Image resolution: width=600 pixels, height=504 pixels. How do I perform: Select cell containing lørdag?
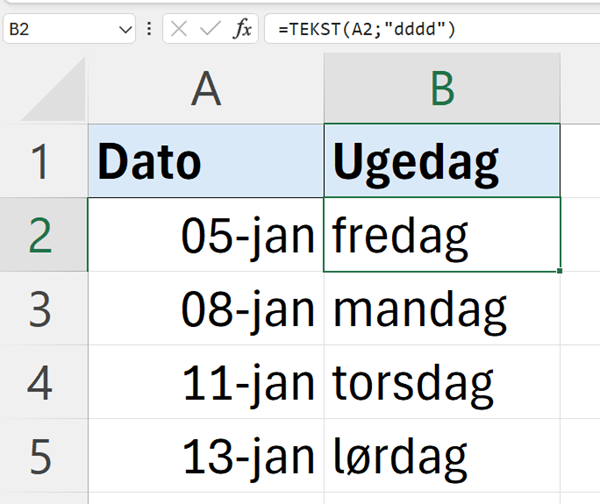[x=441, y=456]
